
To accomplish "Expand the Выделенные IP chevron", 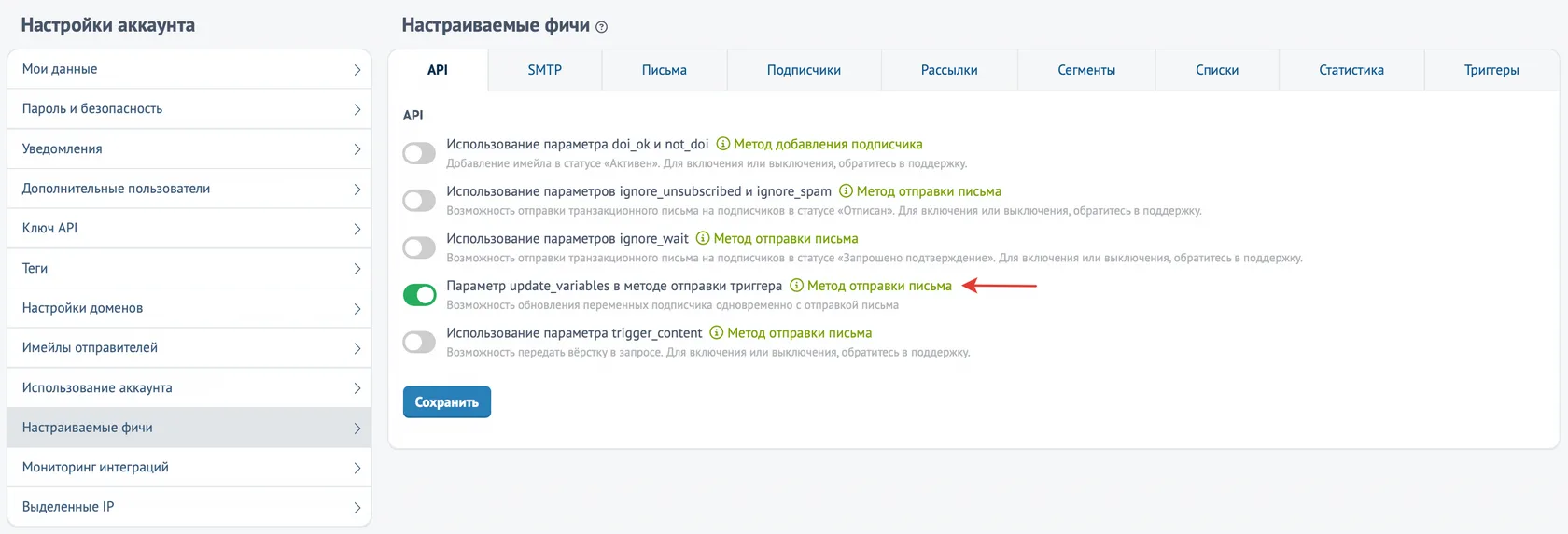I will click(357, 508).
